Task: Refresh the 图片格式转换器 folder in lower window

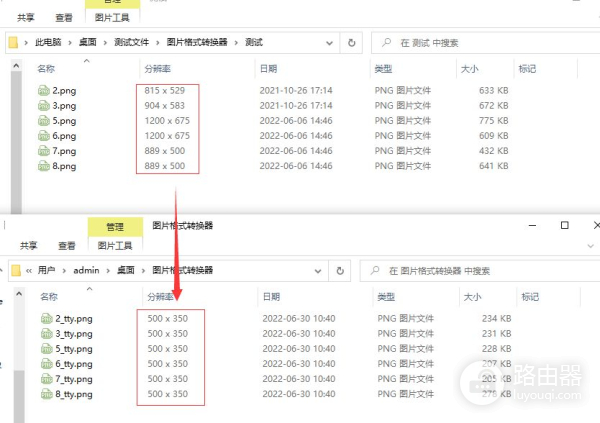Action: pos(340,271)
